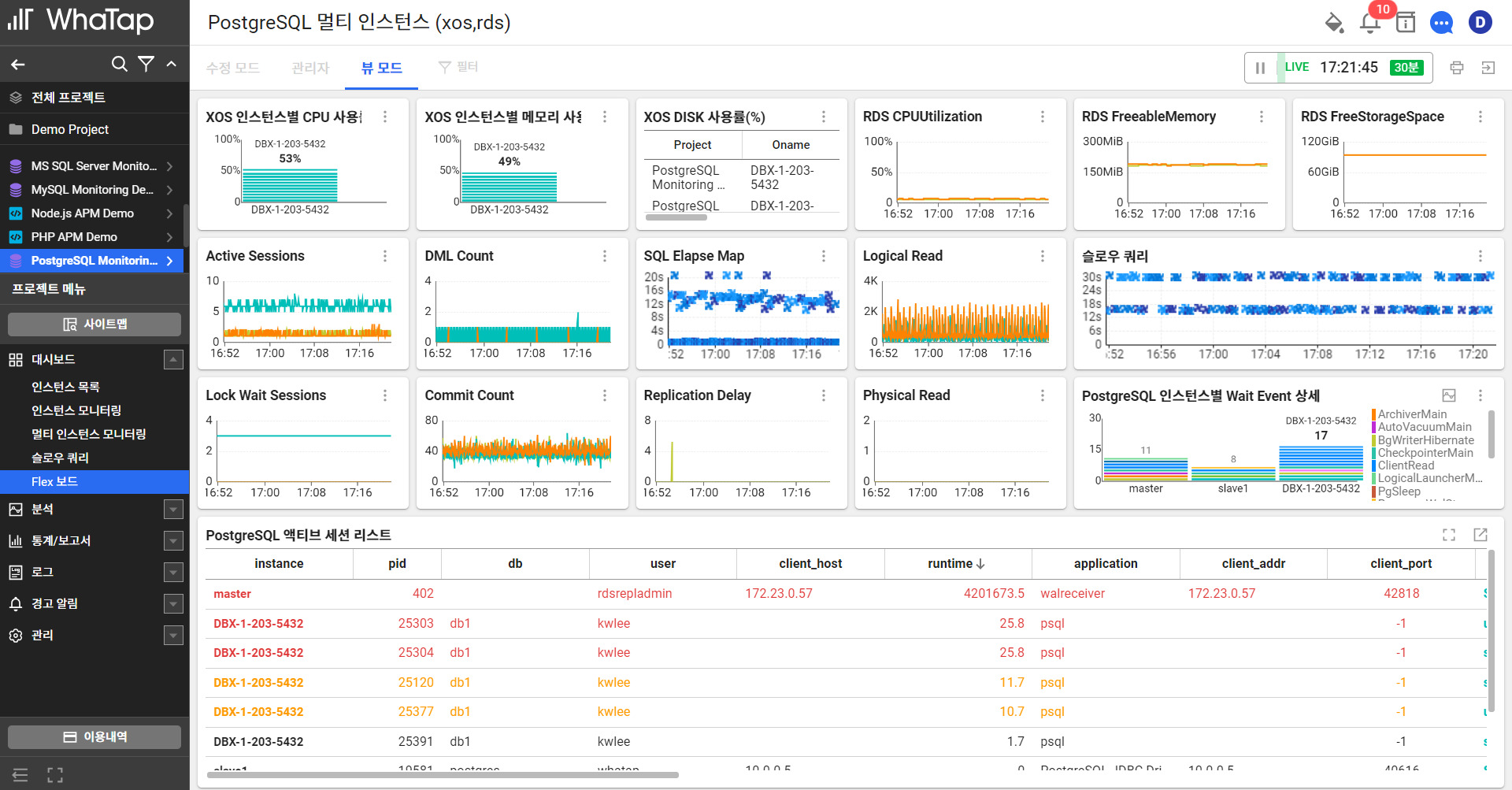Click the back arrow in sidebar
The image size is (1512, 790).
pos(18,65)
